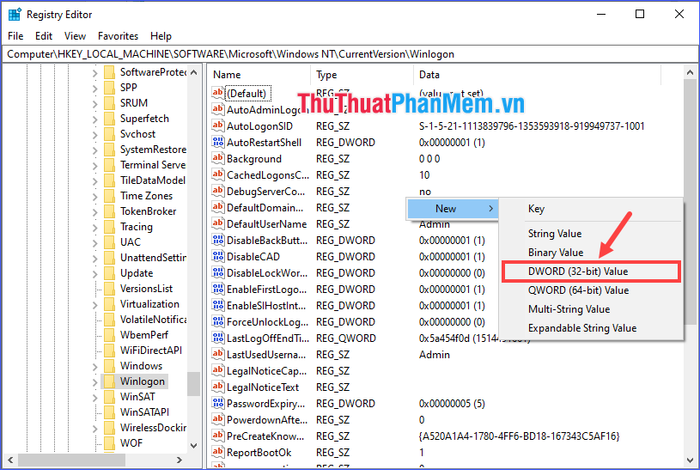Viewport: 700px width, 470px height.
Task: Open the Favorites menu
Action: point(119,36)
